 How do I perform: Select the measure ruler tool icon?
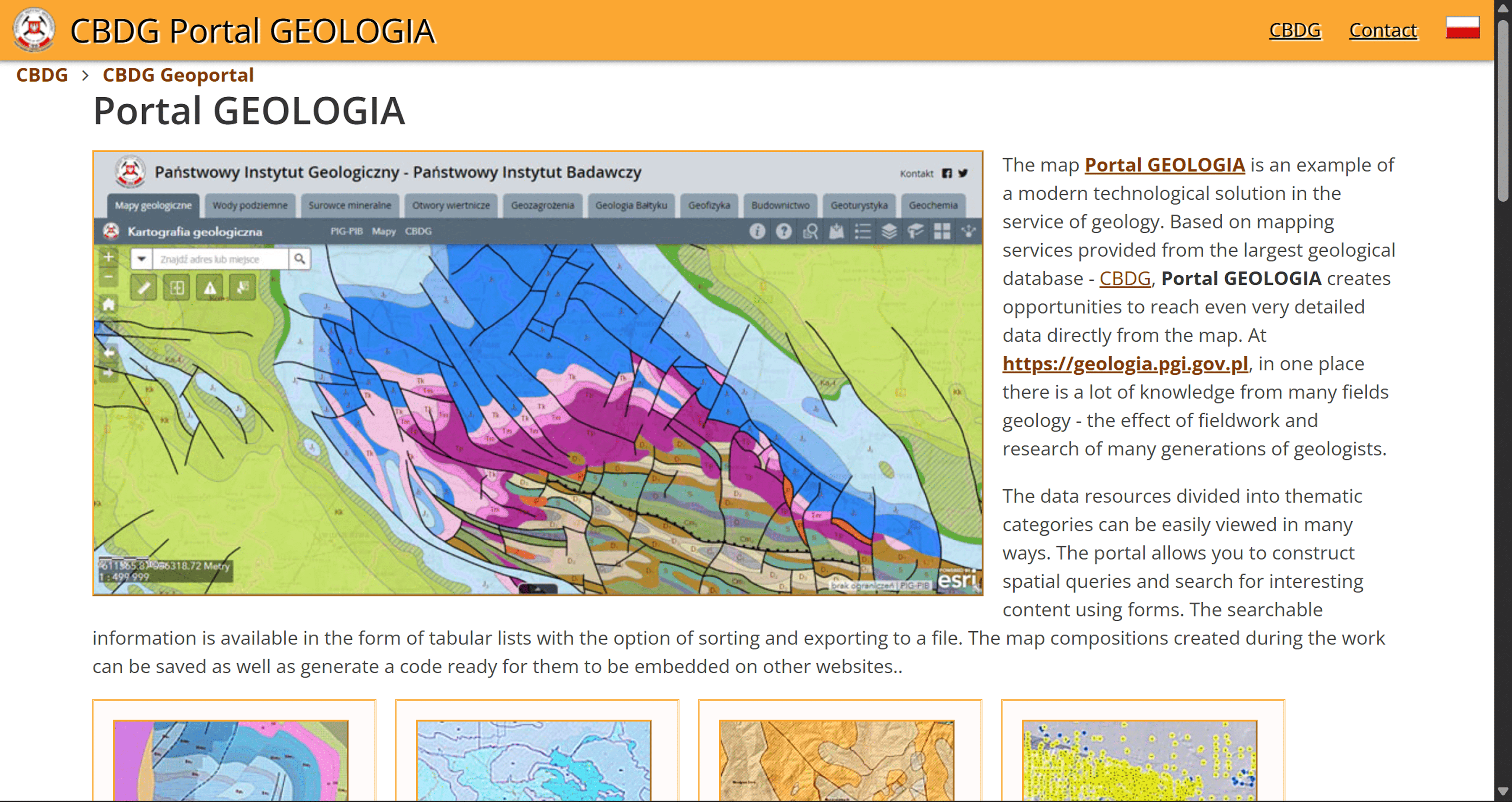click(144, 287)
